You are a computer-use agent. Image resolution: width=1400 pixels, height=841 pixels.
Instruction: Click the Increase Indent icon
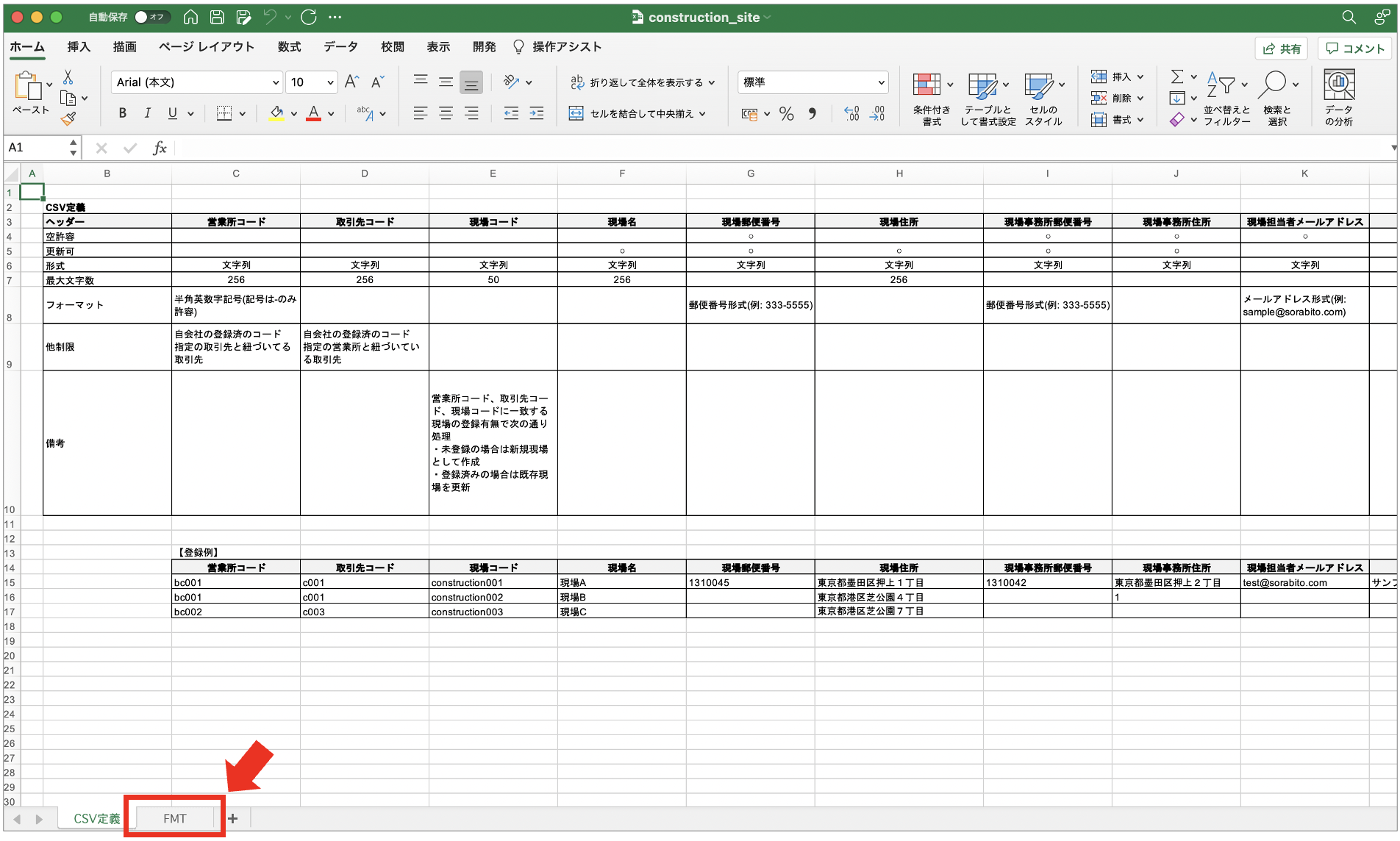point(537,113)
